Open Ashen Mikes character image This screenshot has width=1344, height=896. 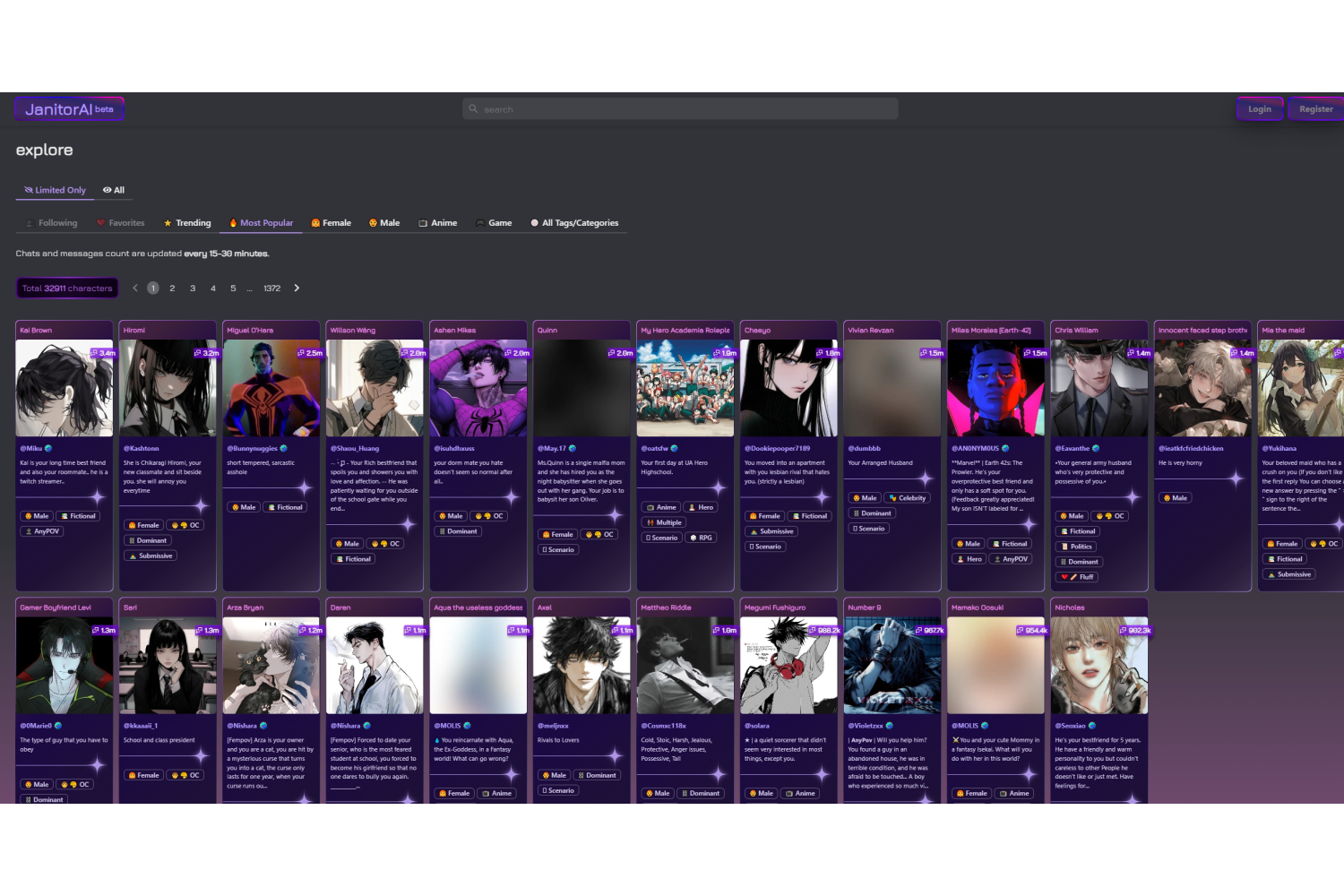478,388
